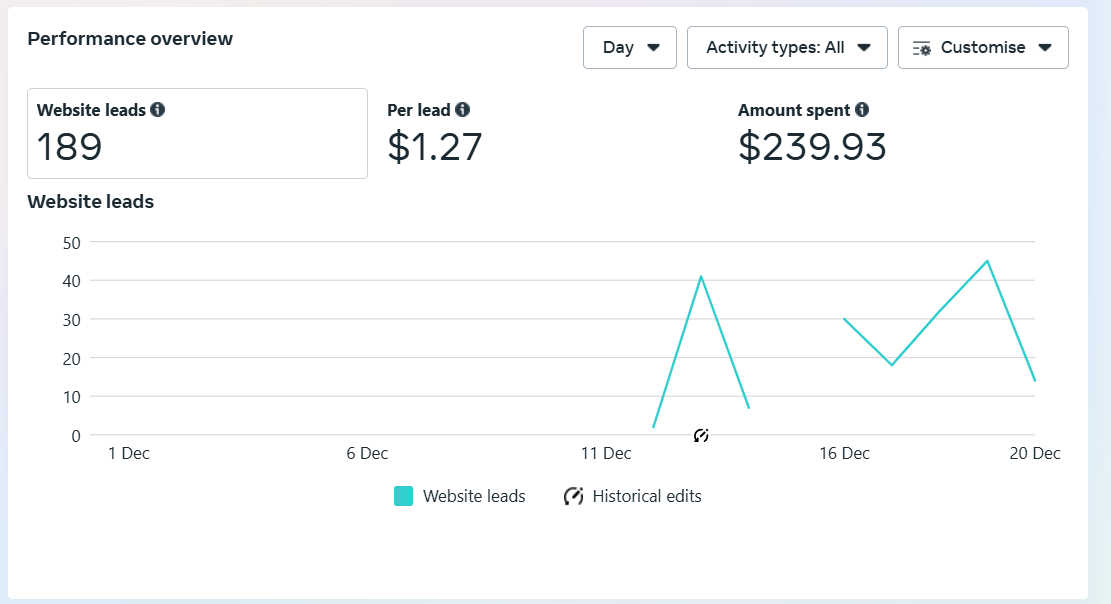Screen dimensions: 1111x604
Task: Toggle the Historical edits legend label
Action: point(647,496)
